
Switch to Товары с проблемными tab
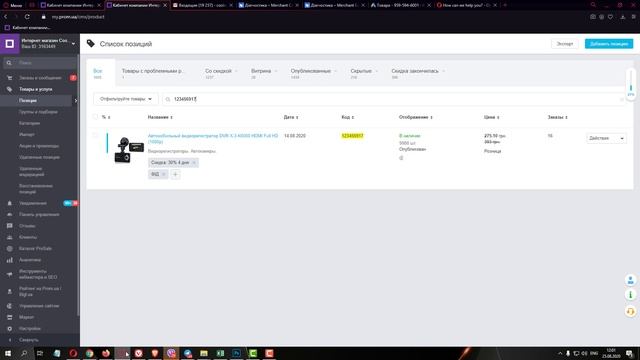[x=153, y=73]
